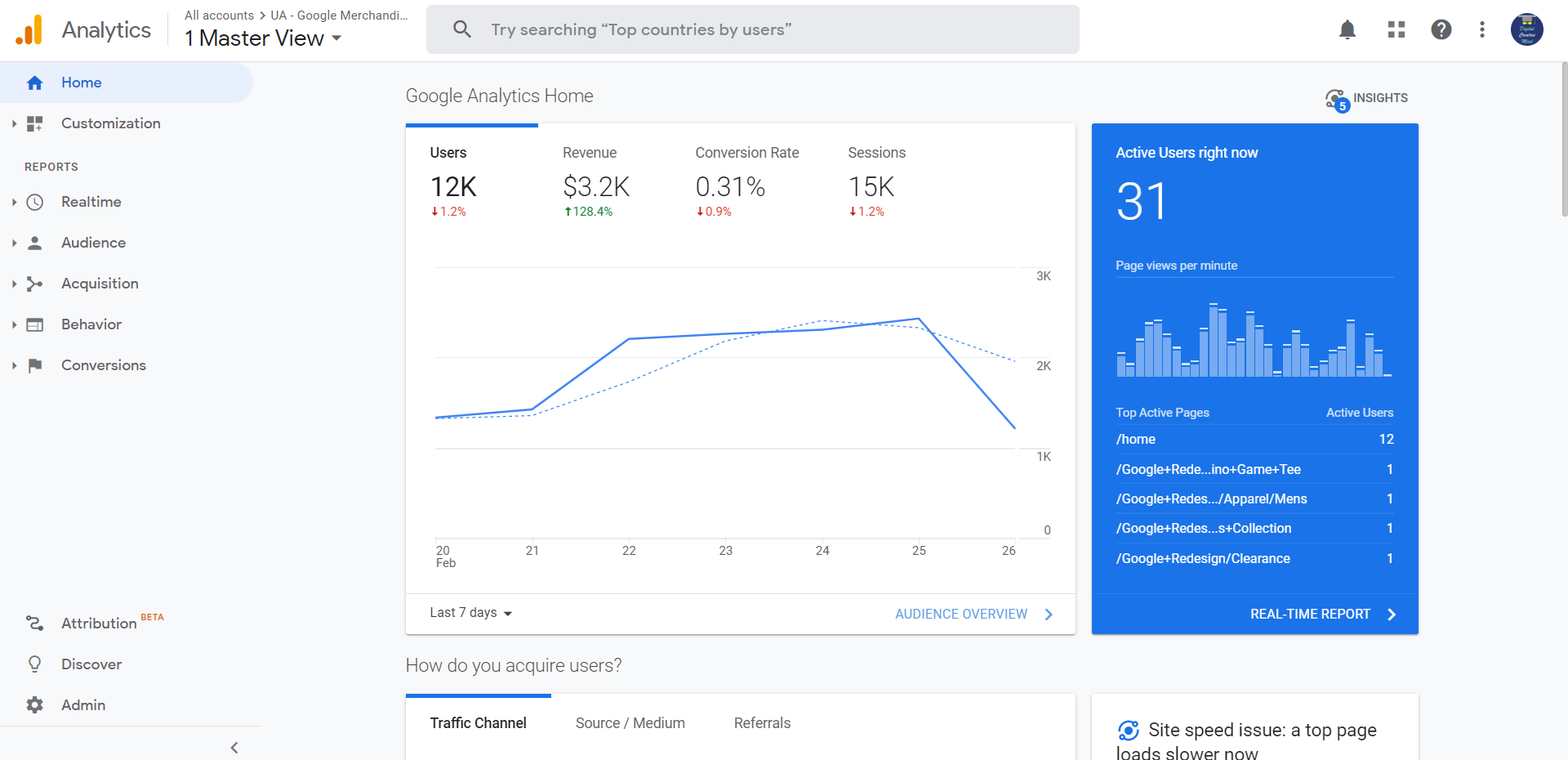This screenshot has height=760, width=1568.
Task: Click in the Analytics search field
Action: [x=753, y=29]
